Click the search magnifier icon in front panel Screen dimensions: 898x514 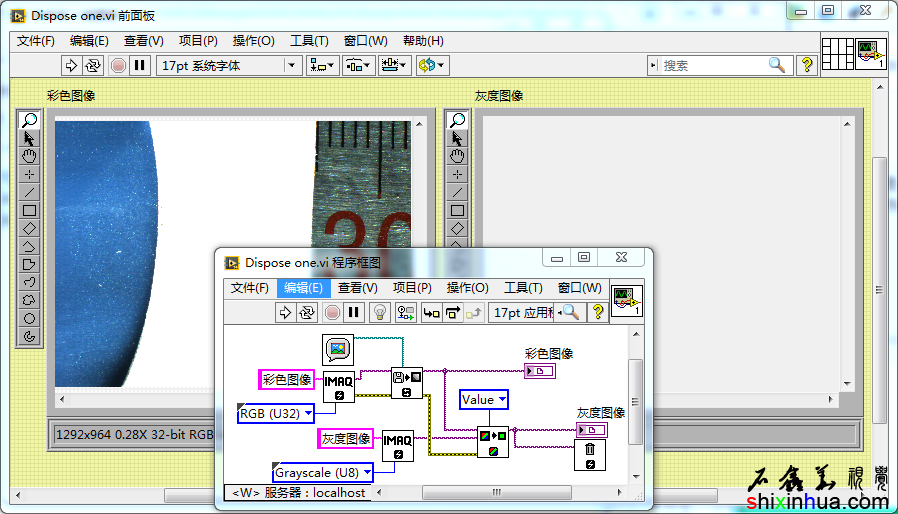(x=777, y=65)
